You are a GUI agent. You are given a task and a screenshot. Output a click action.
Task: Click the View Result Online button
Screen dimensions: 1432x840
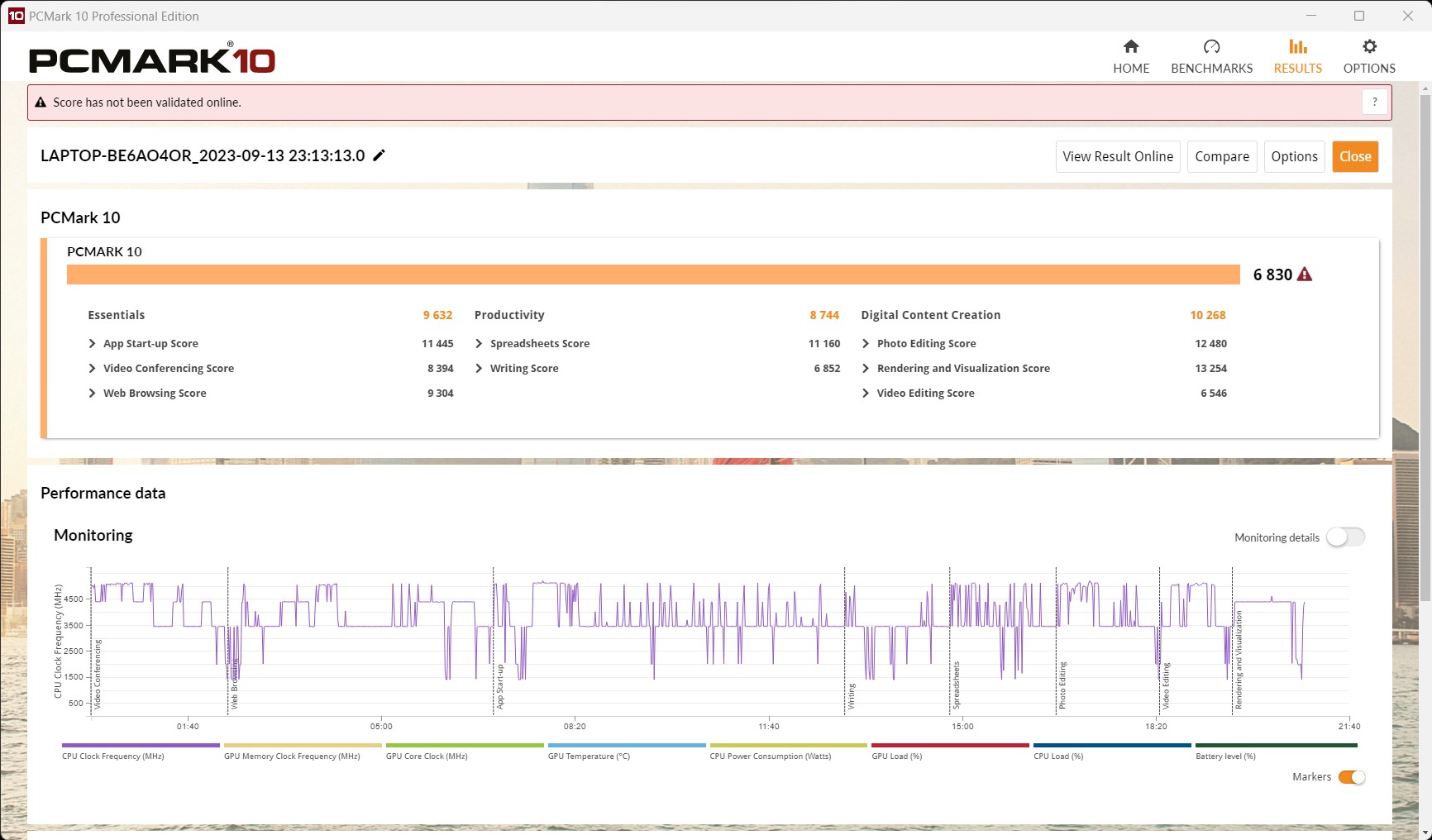[1118, 156]
